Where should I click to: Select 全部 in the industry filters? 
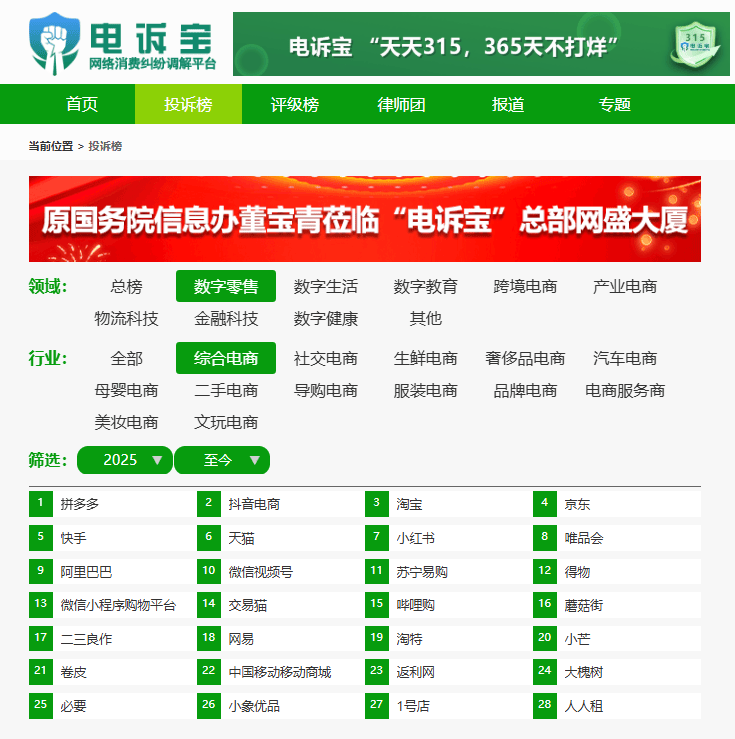coord(126,358)
